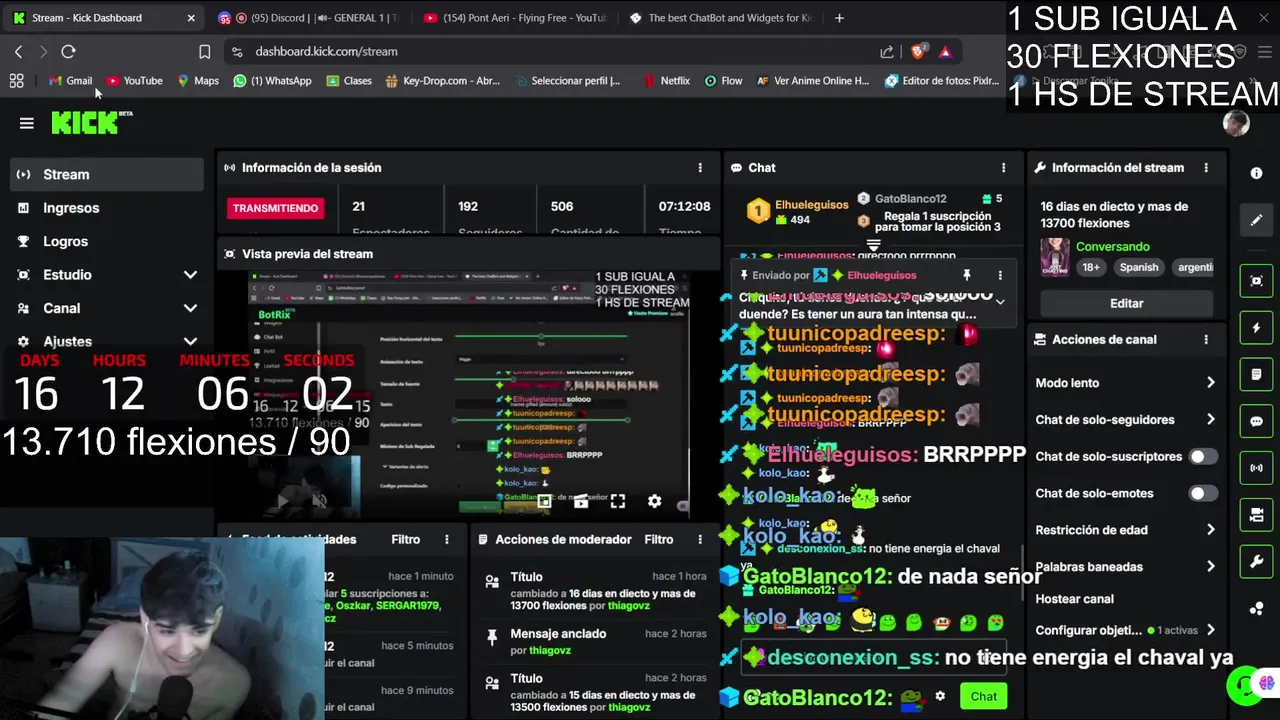Toggle the chat bubble icon in right sidebar
1280x720 pixels.
tap(1257, 421)
